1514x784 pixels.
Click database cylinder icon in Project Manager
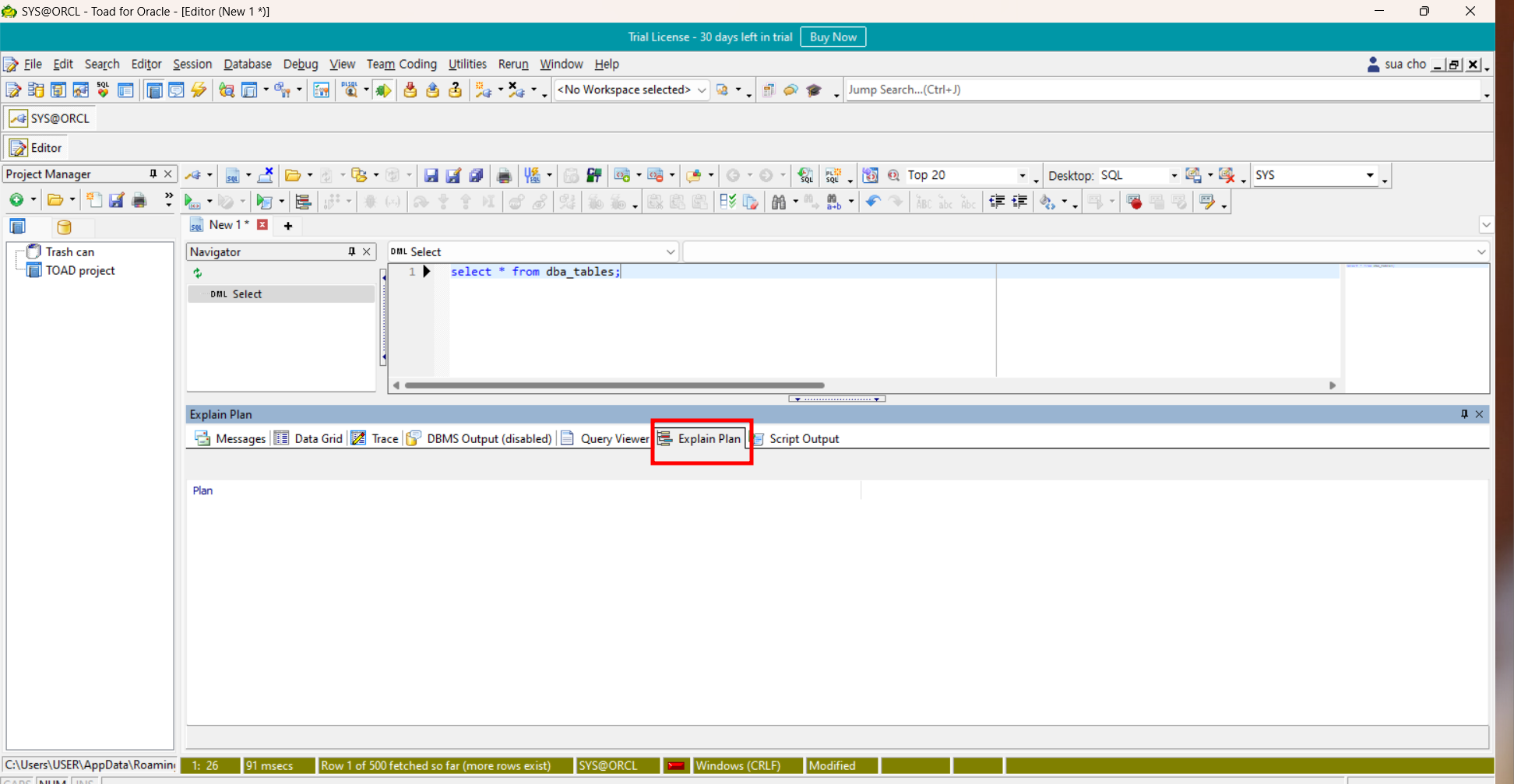[x=64, y=227]
